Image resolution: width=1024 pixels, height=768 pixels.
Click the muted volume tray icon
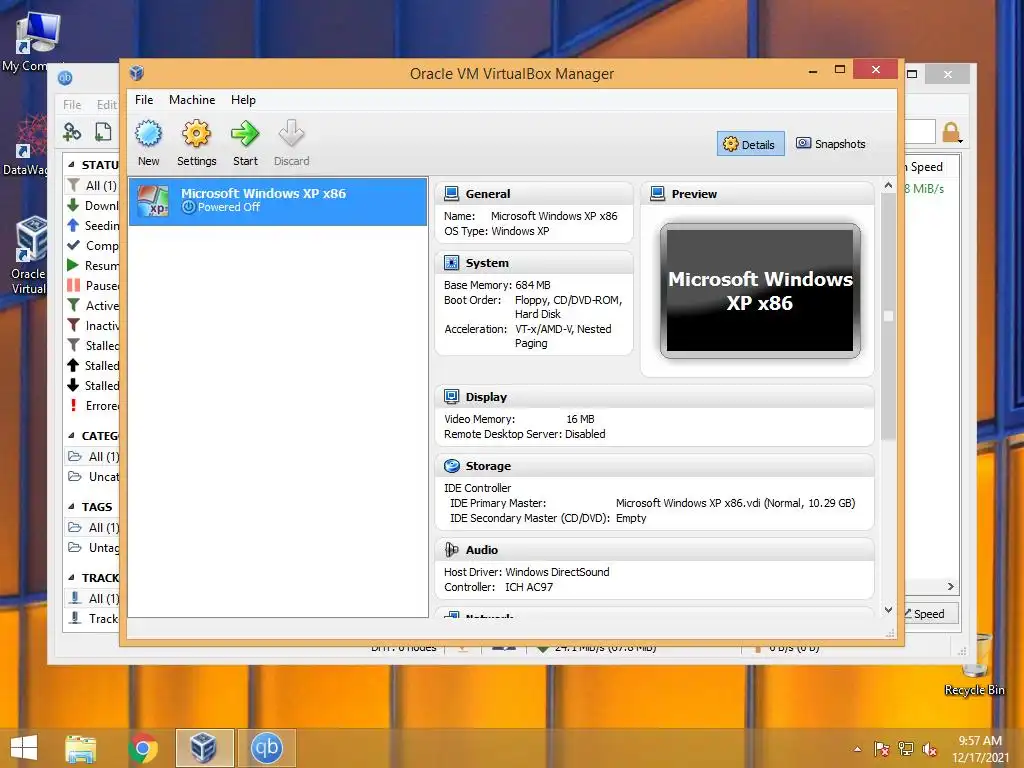click(929, 749)
